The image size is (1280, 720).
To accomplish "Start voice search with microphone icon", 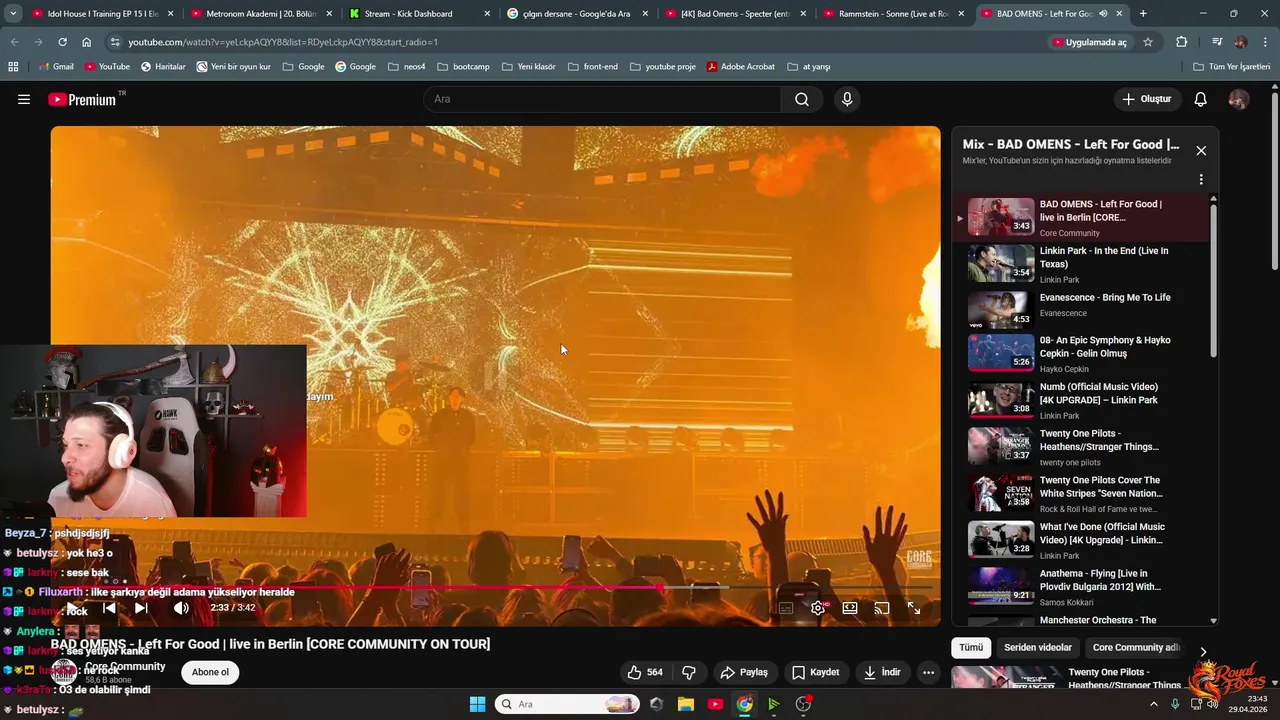I will point(847,99).
